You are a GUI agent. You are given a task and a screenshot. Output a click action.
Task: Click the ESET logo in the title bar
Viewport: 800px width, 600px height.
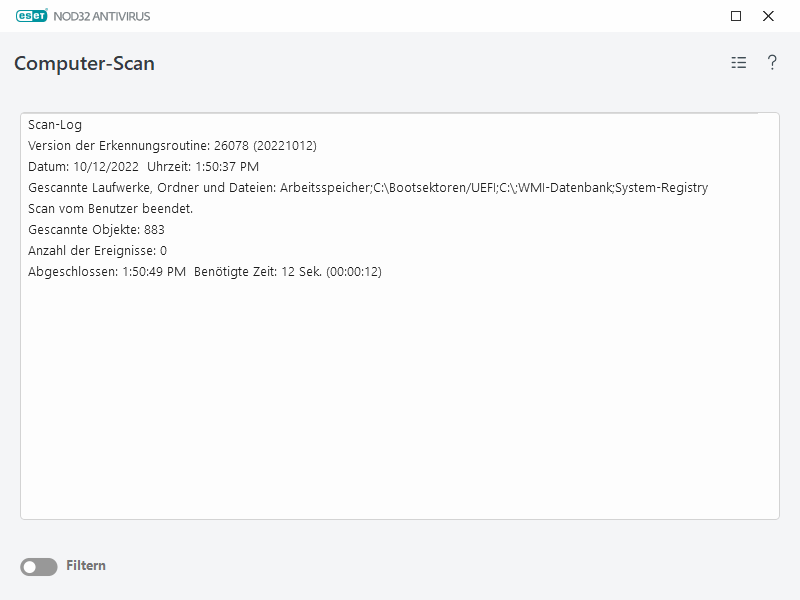pos(32,16)
